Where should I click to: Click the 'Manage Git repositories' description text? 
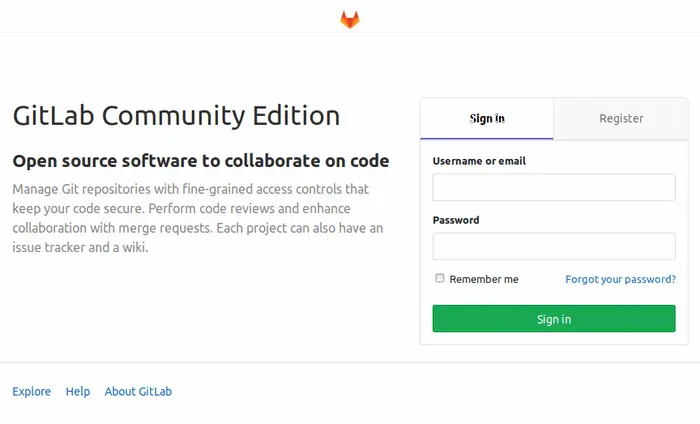90,188
